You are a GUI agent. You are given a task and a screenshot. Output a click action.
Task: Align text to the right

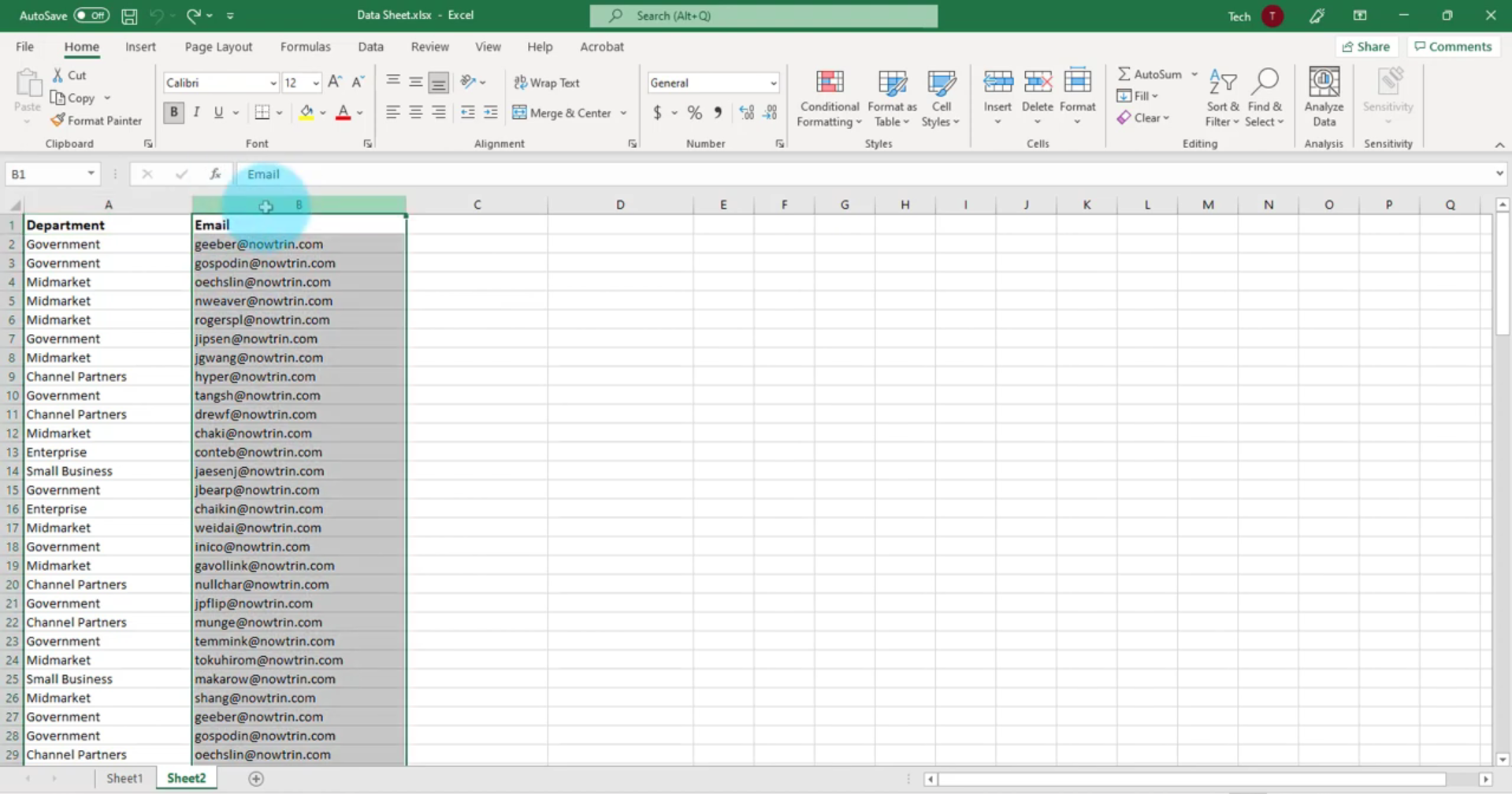(438, 113)
